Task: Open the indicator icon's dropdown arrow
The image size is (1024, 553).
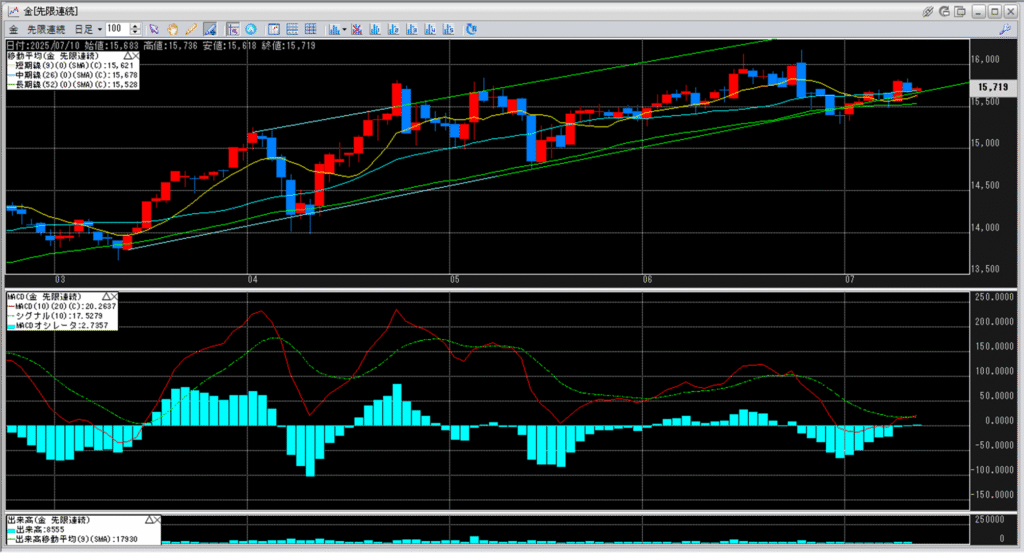Action: pyautogui.click(x=344, y=29)
